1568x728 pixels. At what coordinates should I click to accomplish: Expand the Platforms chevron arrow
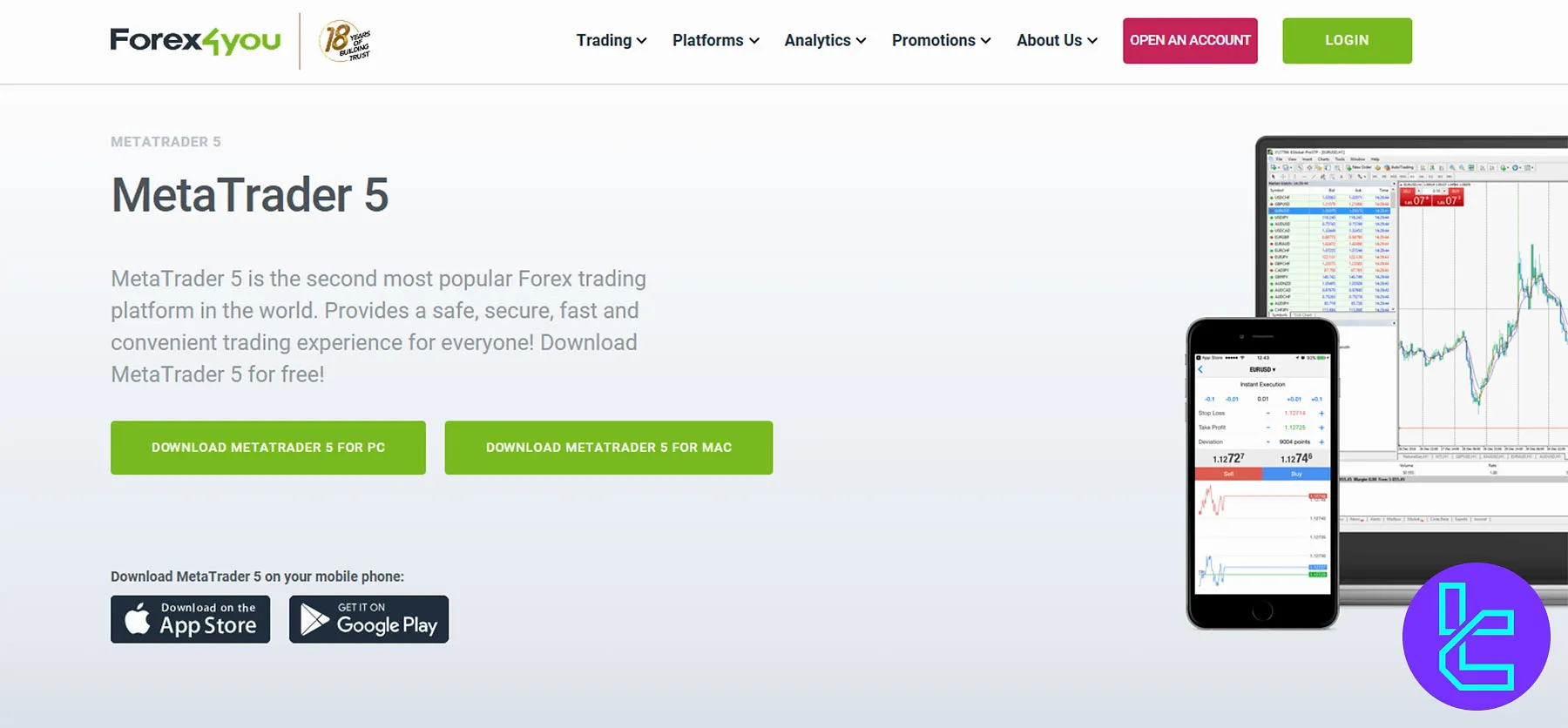tap(754, 41)
